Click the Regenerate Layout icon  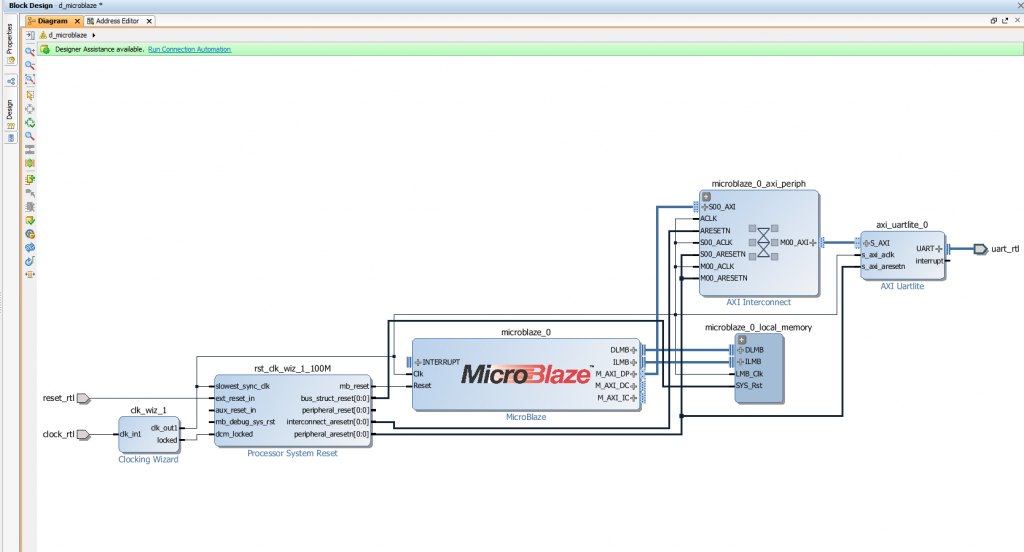click(x=30, y=123)
